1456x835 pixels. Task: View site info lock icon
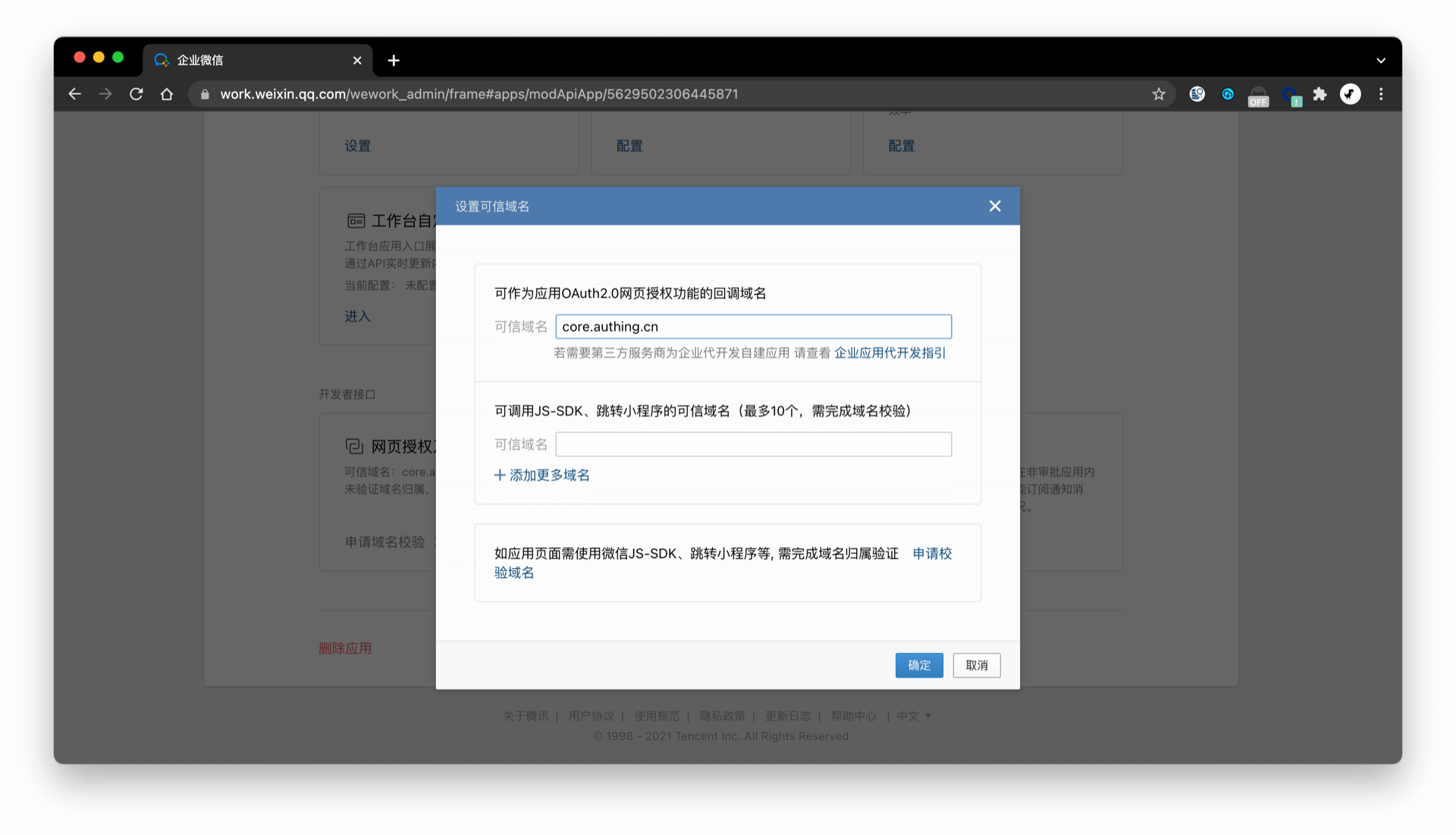[x=205, y=94]
